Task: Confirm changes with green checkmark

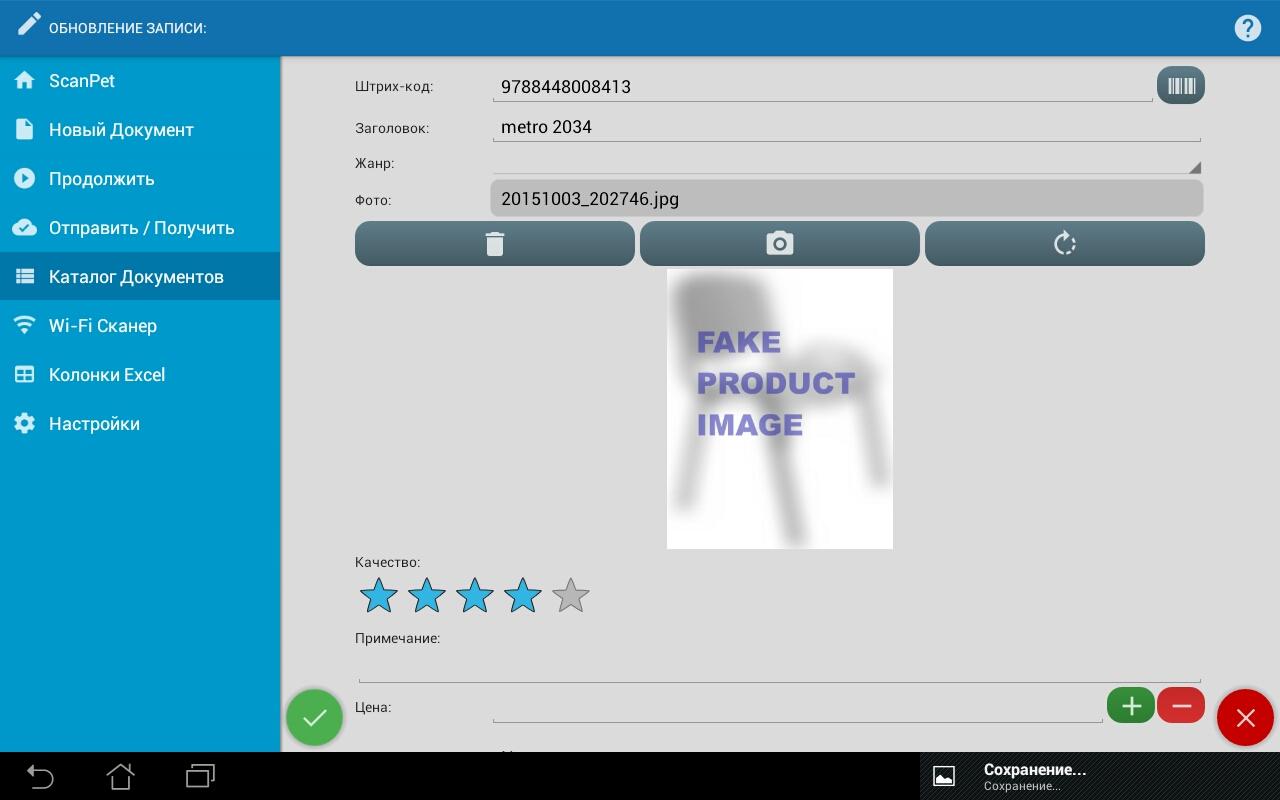Action: (314, 717)
